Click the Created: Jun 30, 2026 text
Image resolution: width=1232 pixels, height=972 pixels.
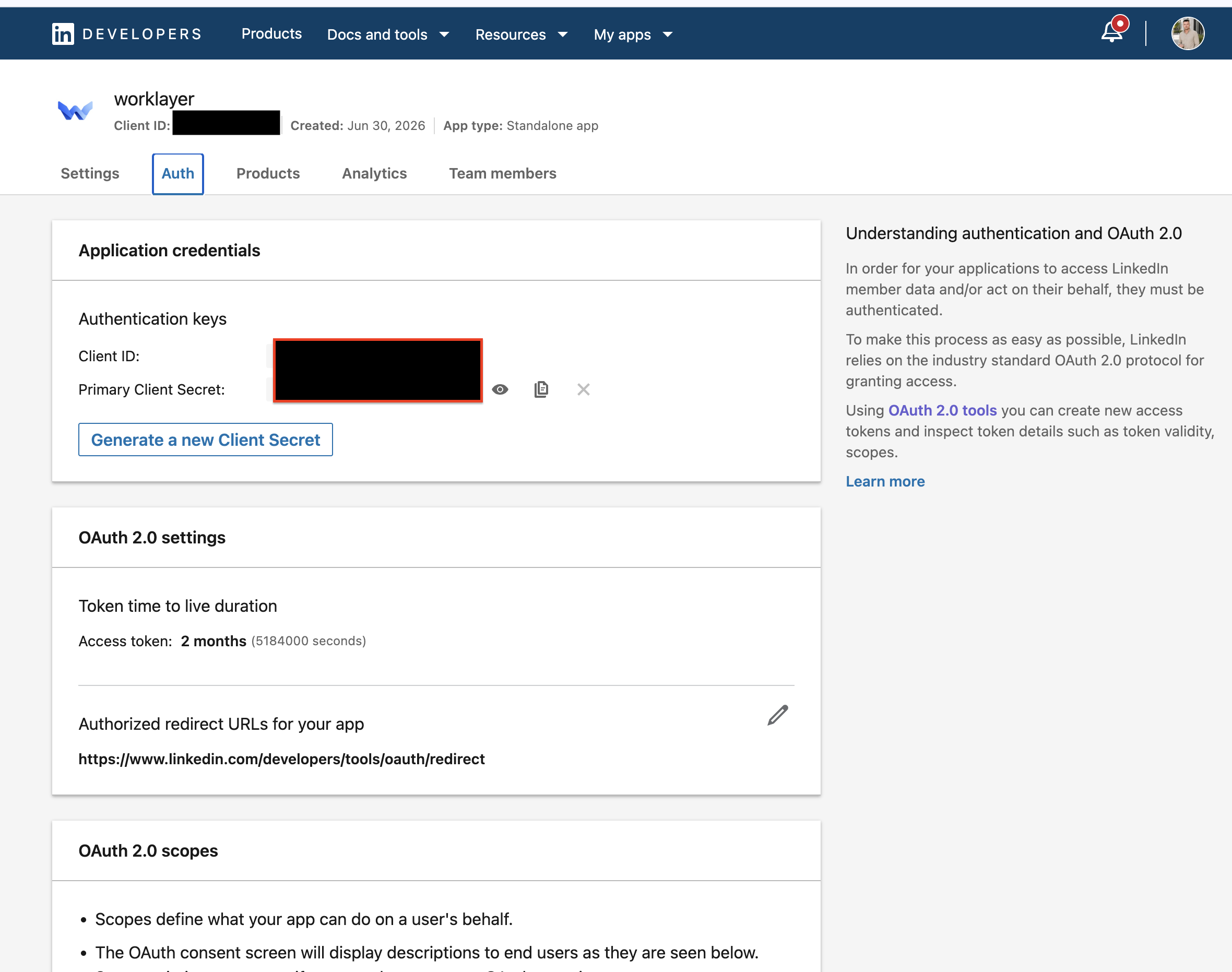[x=358, y=125]
